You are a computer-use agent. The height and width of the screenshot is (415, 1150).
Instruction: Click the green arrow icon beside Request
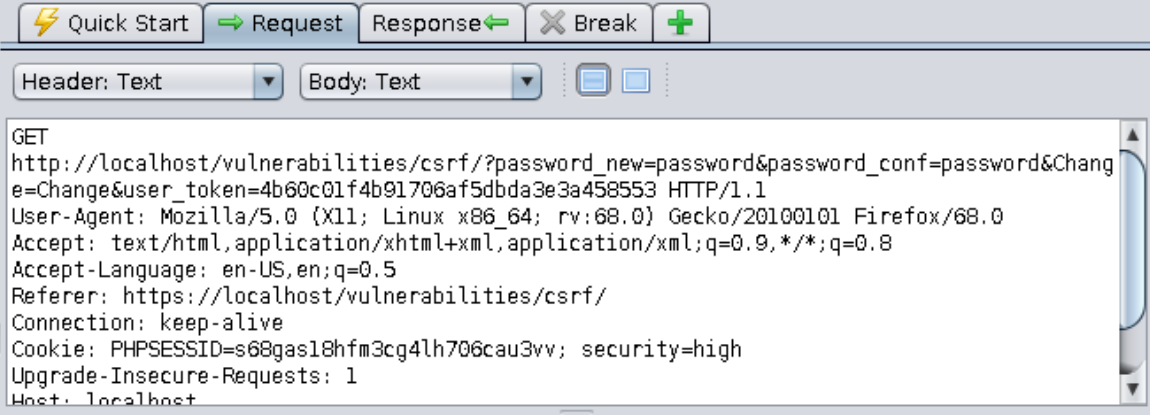coord(231,23)
